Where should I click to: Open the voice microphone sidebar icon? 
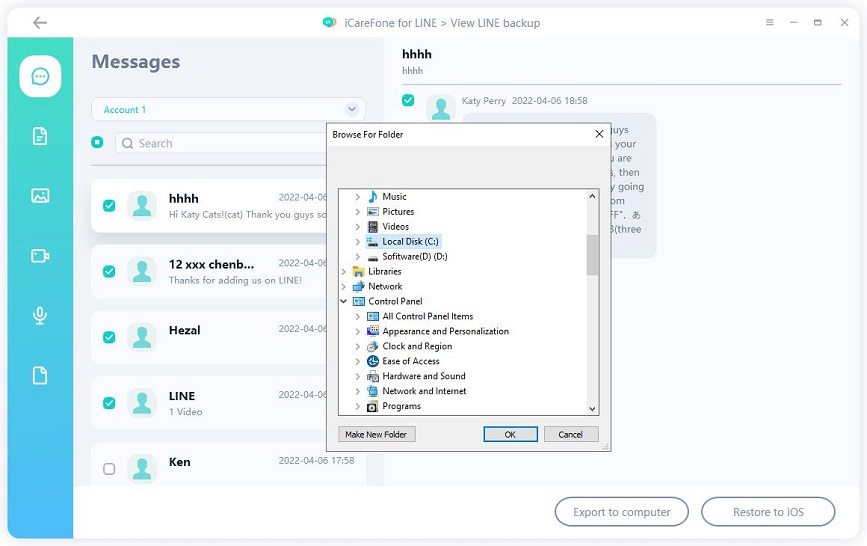tap(40, 315)
